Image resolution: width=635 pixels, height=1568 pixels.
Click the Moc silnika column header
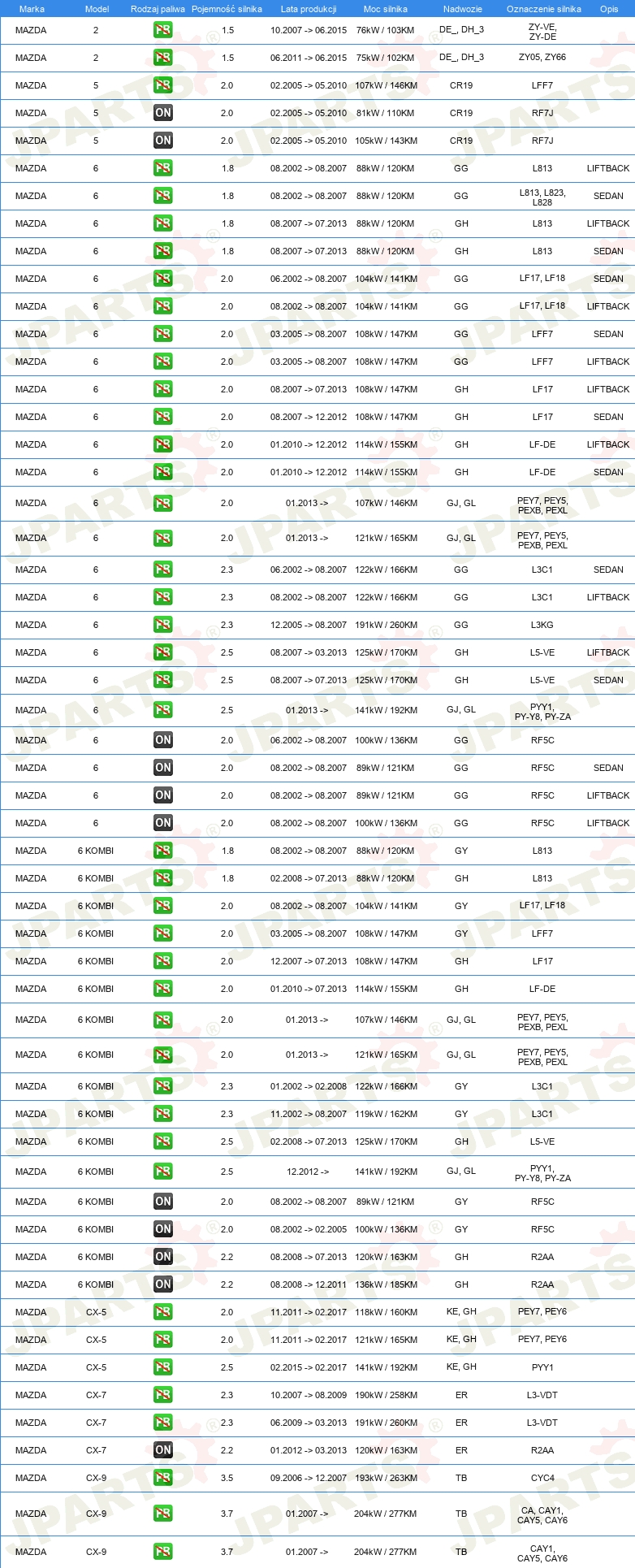[386, 9]
